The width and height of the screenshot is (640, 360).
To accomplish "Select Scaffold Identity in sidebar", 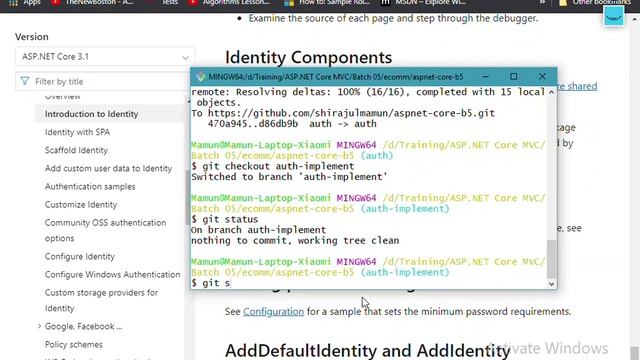I will (76, 150).
